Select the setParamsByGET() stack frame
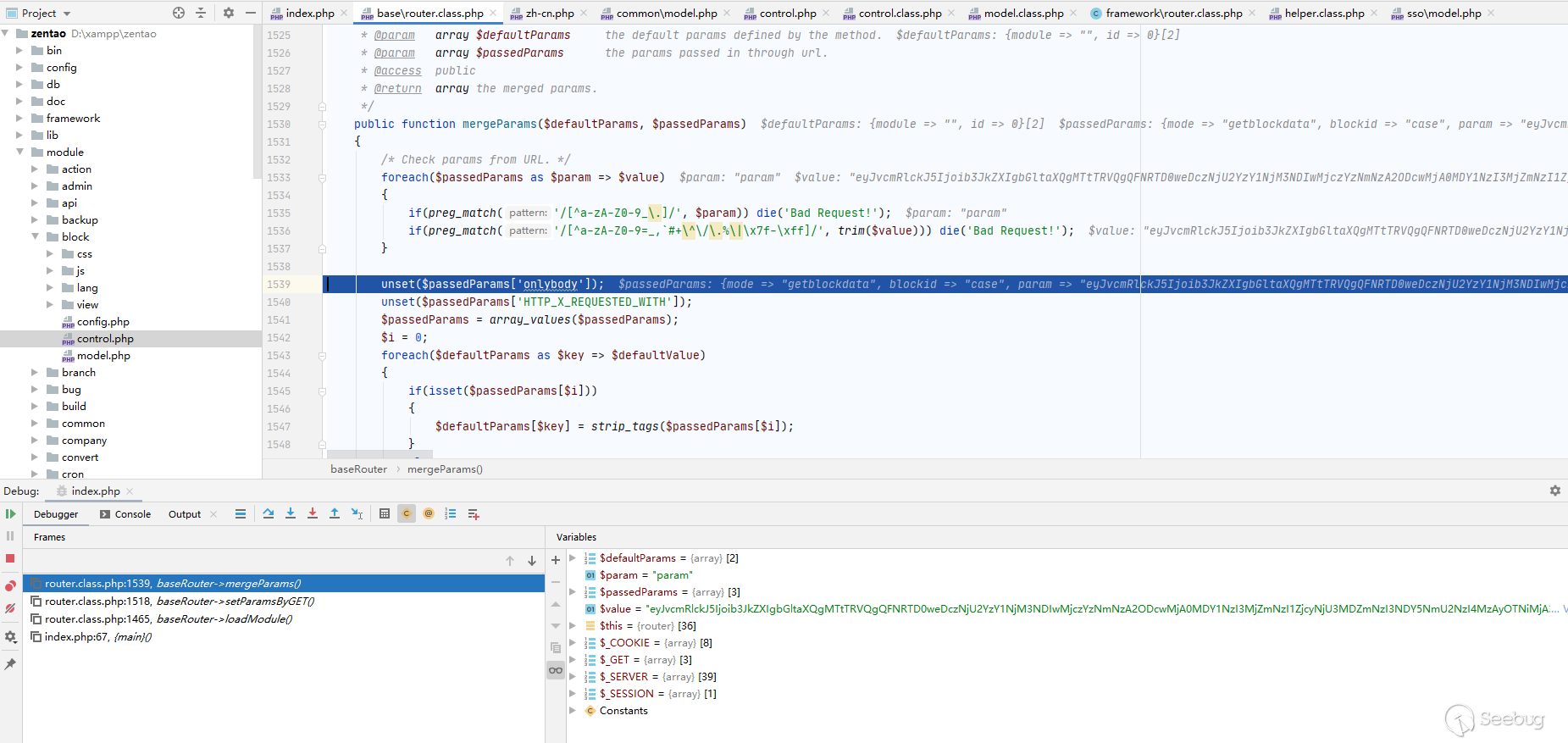 235,602
